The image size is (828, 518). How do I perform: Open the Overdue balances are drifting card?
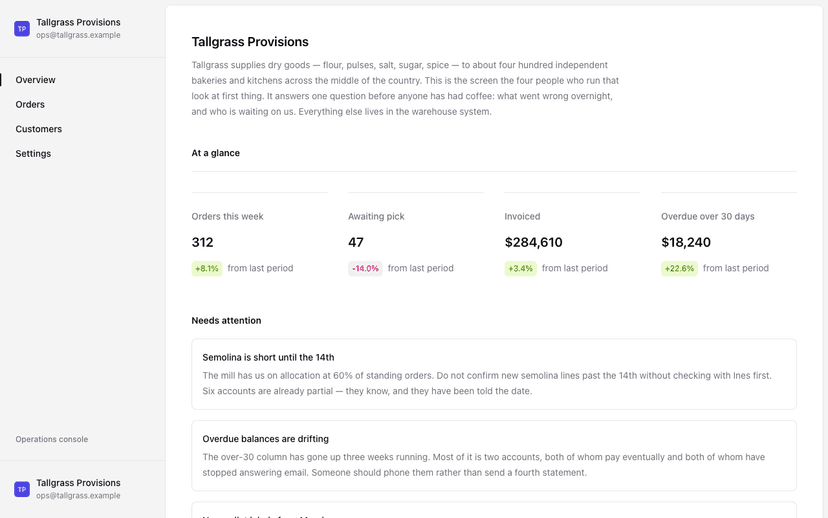coord(494,456)
